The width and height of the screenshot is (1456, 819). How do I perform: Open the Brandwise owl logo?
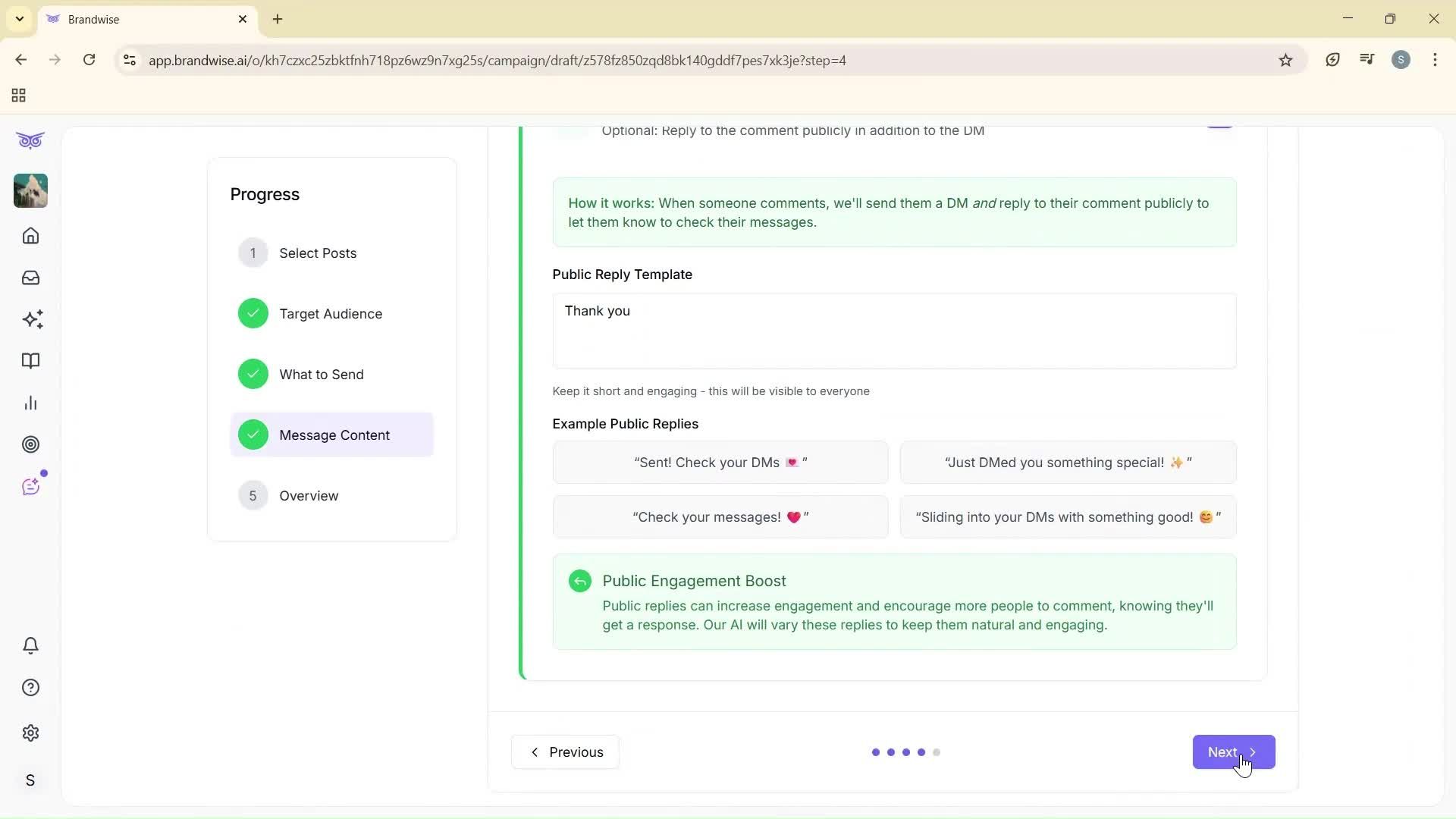click(30, 140)
